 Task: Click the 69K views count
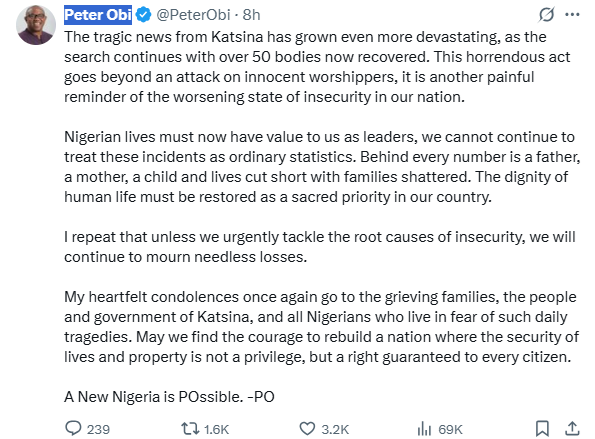[450, 430]
